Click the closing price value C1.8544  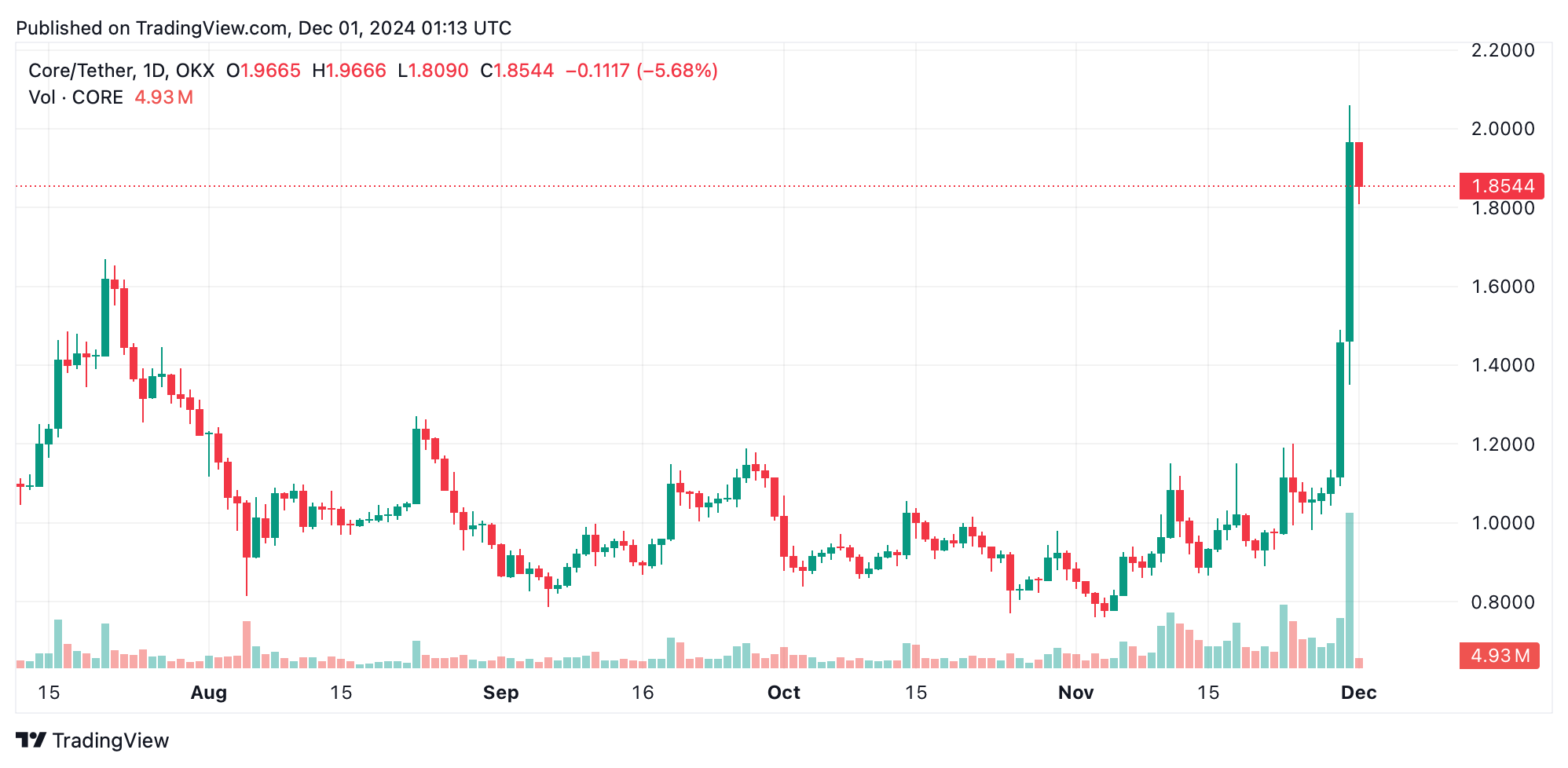pos(517,71)
